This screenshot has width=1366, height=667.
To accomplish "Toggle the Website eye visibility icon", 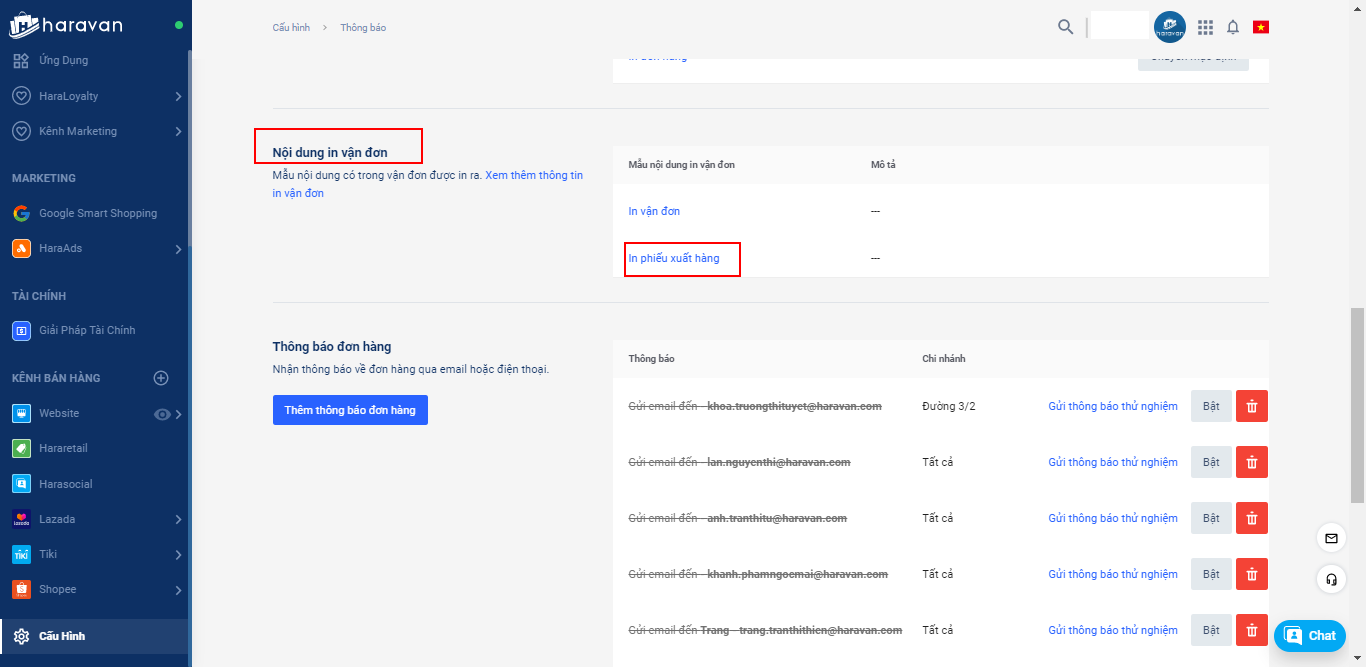I will 162,414.
